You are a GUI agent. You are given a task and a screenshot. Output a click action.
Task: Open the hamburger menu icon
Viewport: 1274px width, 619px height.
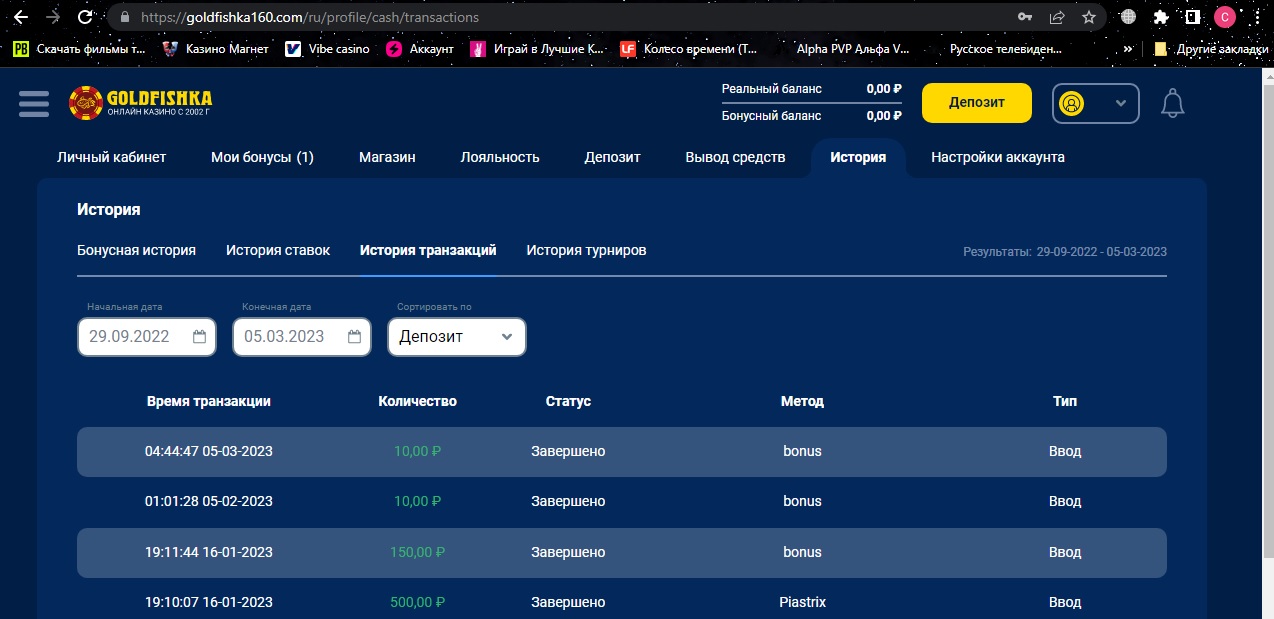34,103
